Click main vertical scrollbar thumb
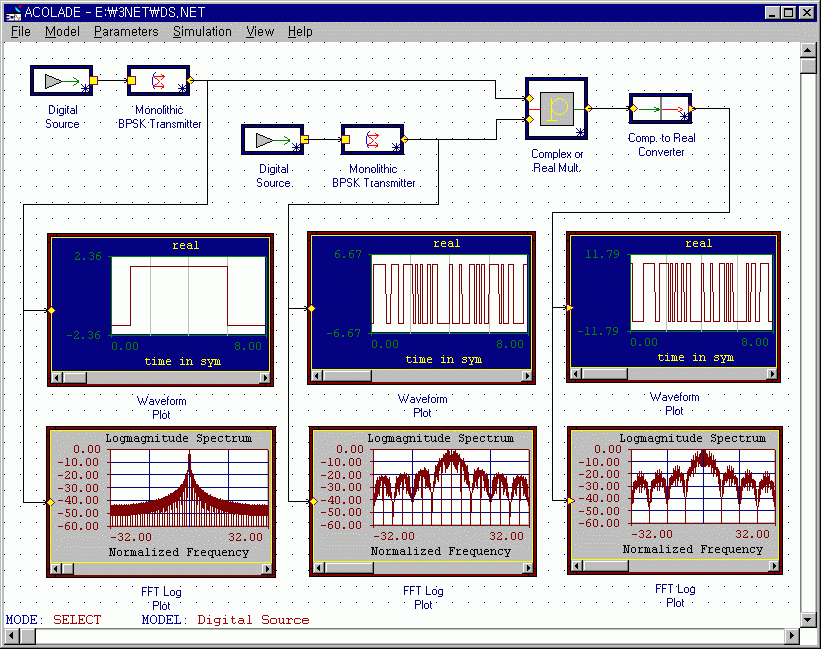821x649 pixels. click(x=808, y=65)
